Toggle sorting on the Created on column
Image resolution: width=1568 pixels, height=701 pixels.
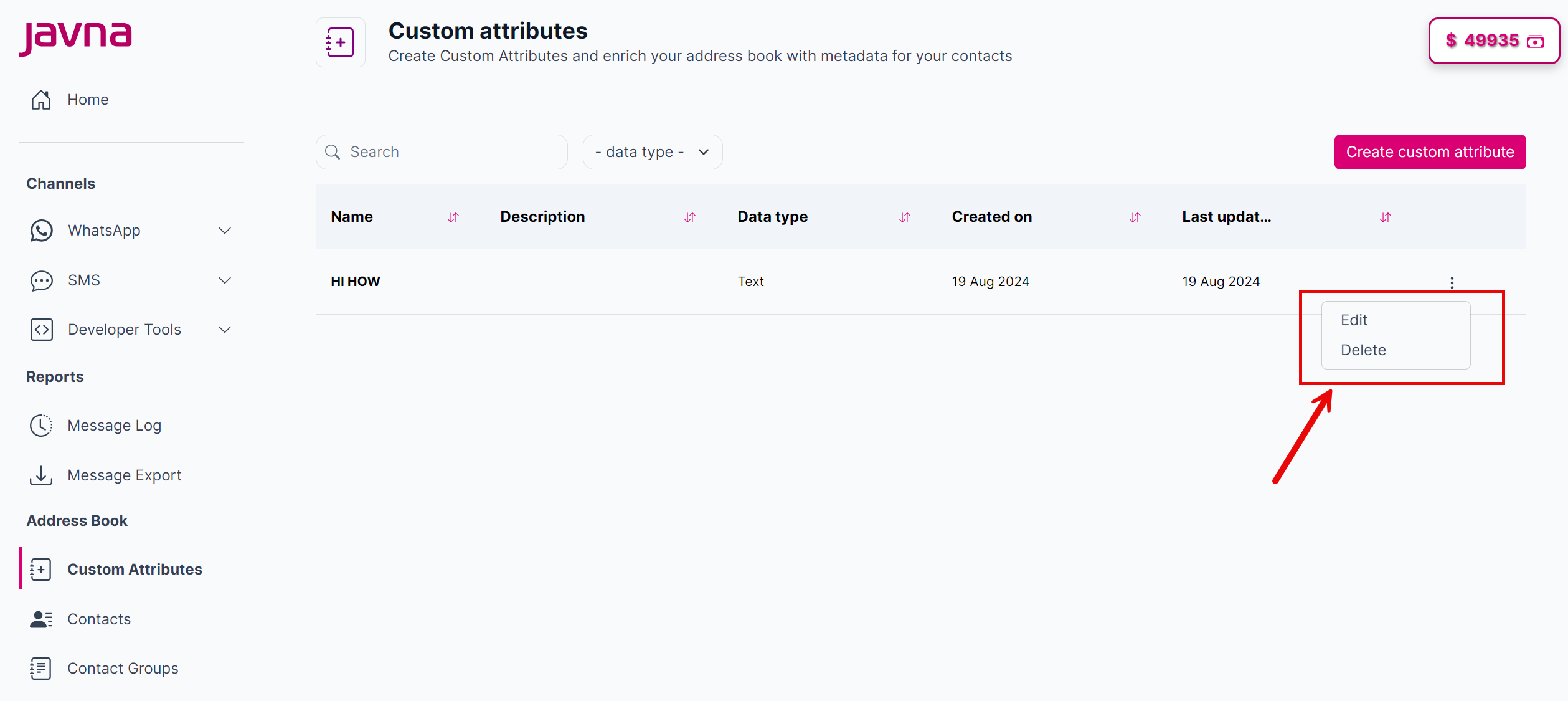pos(1135,217)
